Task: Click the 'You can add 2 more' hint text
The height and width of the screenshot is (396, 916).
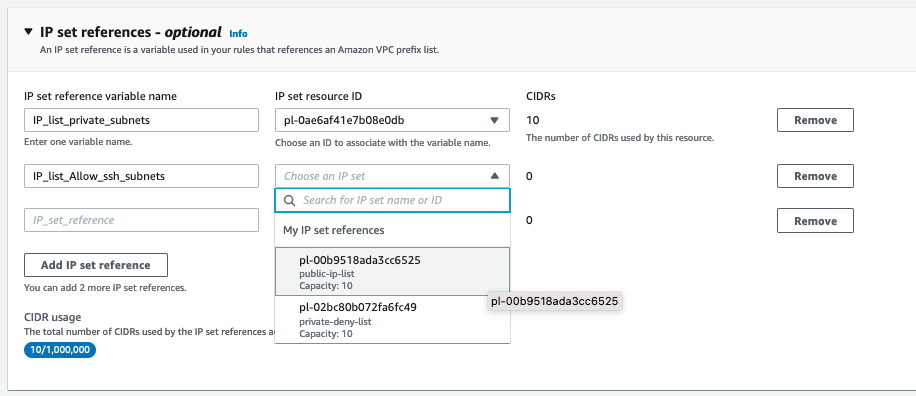Action: click(x=105, y=288)
